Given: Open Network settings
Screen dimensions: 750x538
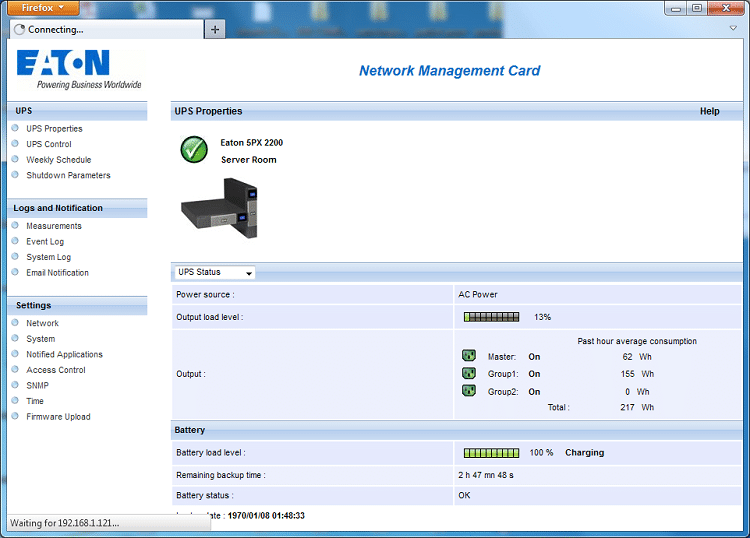Looking at the screenshot, I should point(42,323).
